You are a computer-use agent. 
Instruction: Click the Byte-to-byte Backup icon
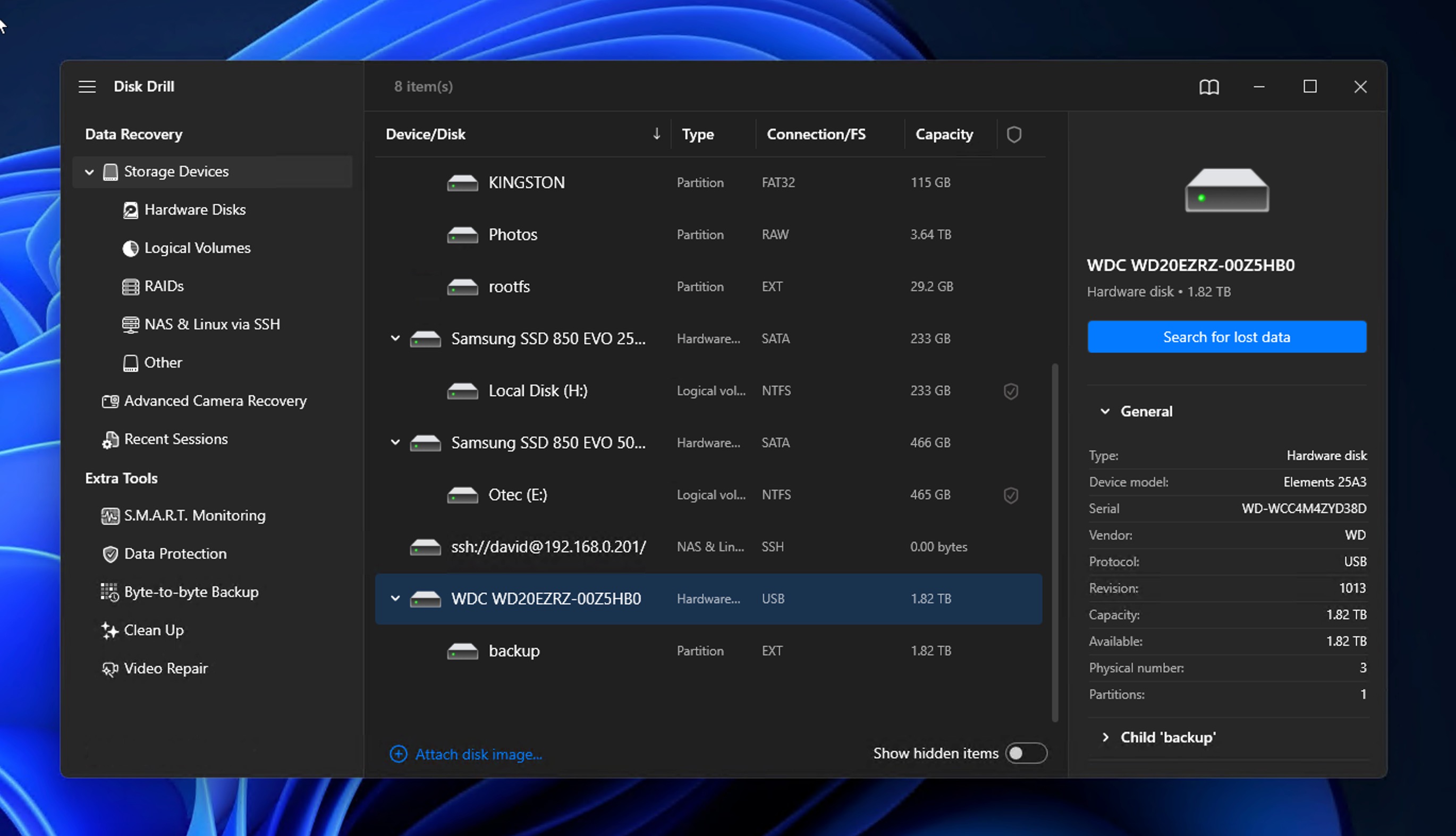(109, 592)
